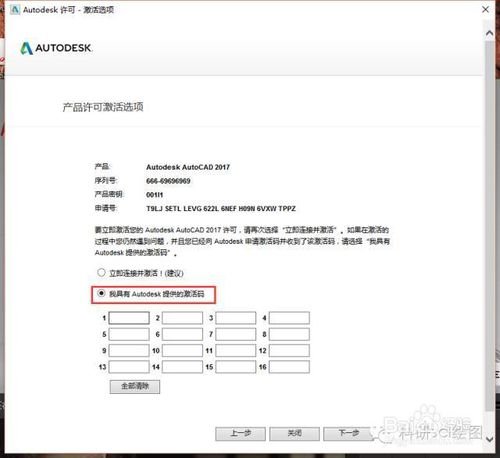Click activation code field 12
The image size is (500, 458).
[x=289, y=351]
